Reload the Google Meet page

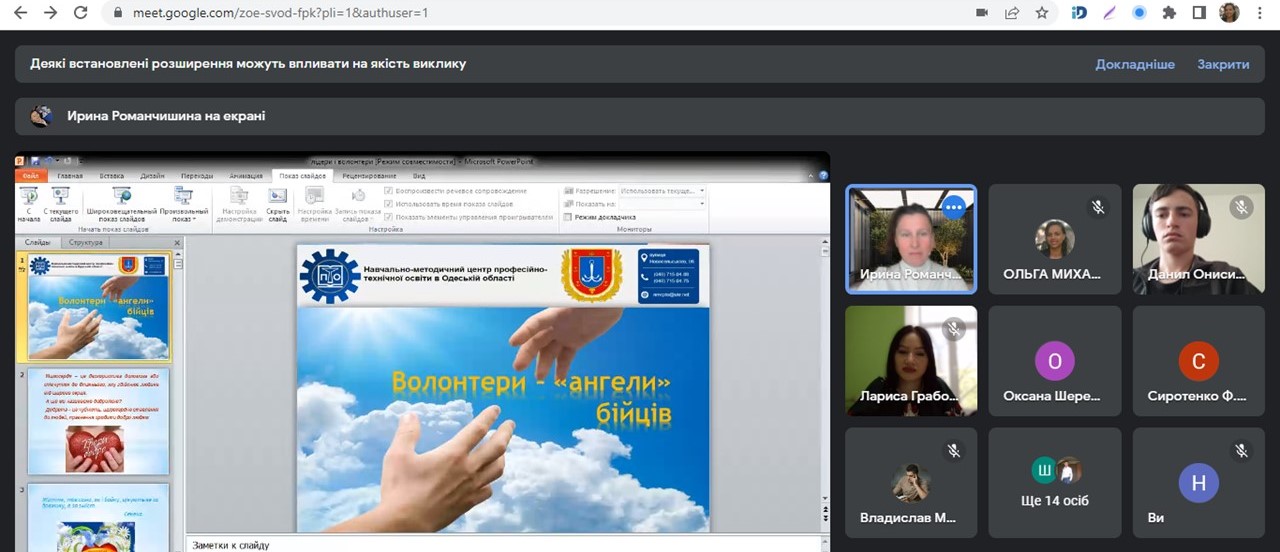pyautogui.click(x=81, y=13)
